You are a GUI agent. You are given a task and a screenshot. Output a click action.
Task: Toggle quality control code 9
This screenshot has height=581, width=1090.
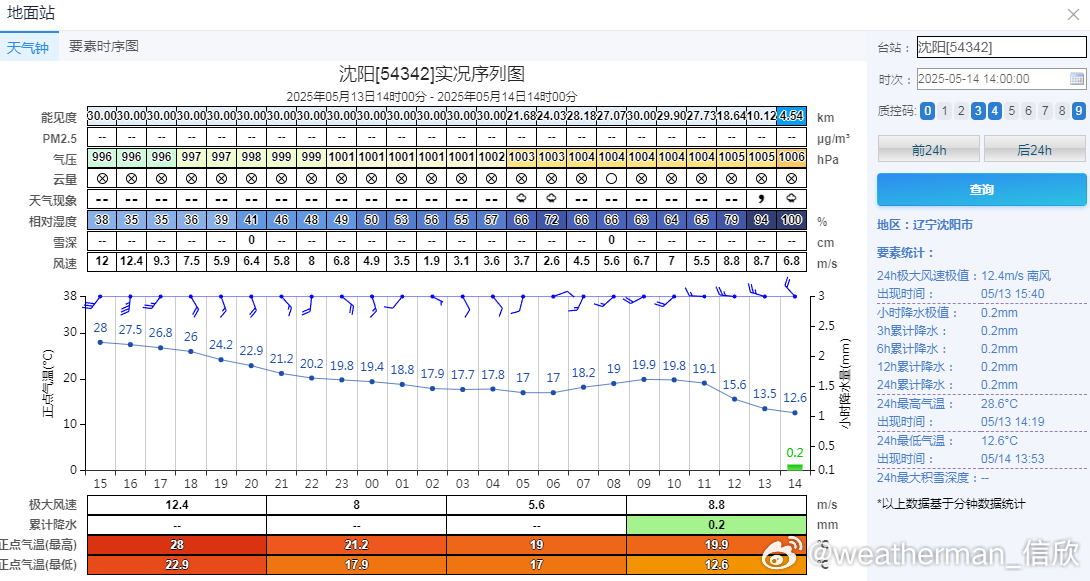1078,111
